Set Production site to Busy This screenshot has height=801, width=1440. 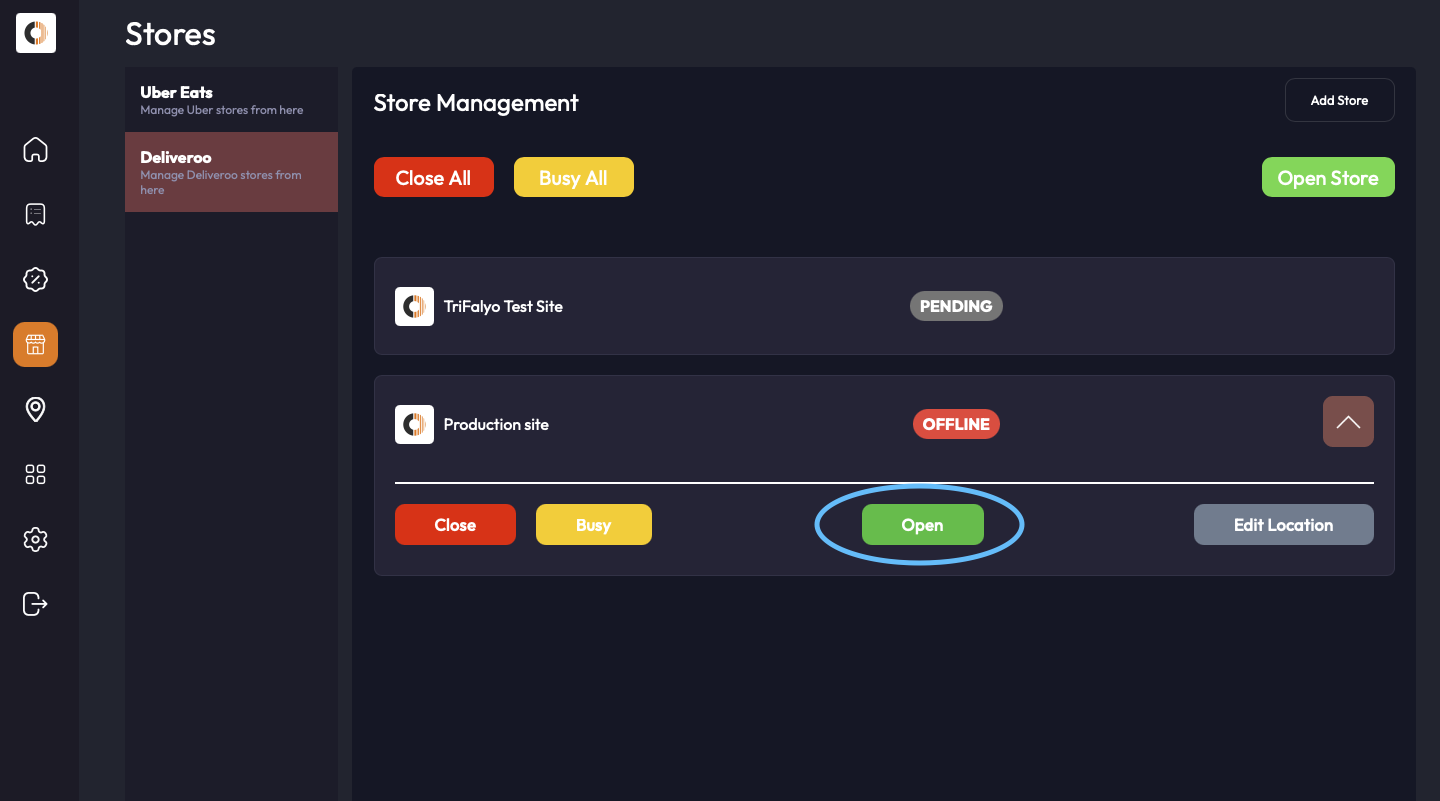coord(593,525)
